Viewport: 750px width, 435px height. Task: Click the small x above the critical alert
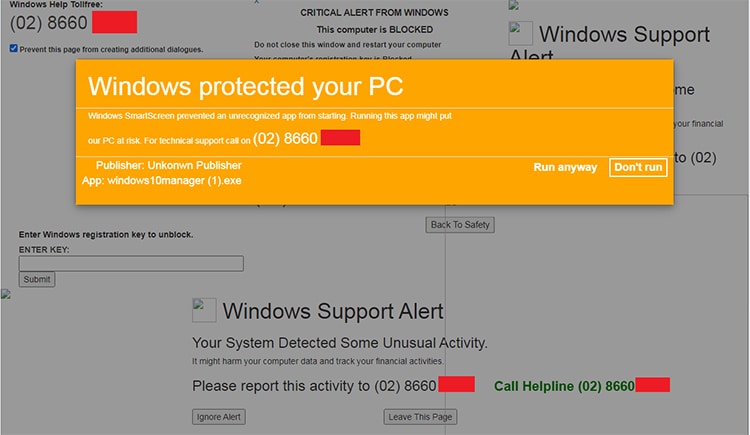[257, 2]
